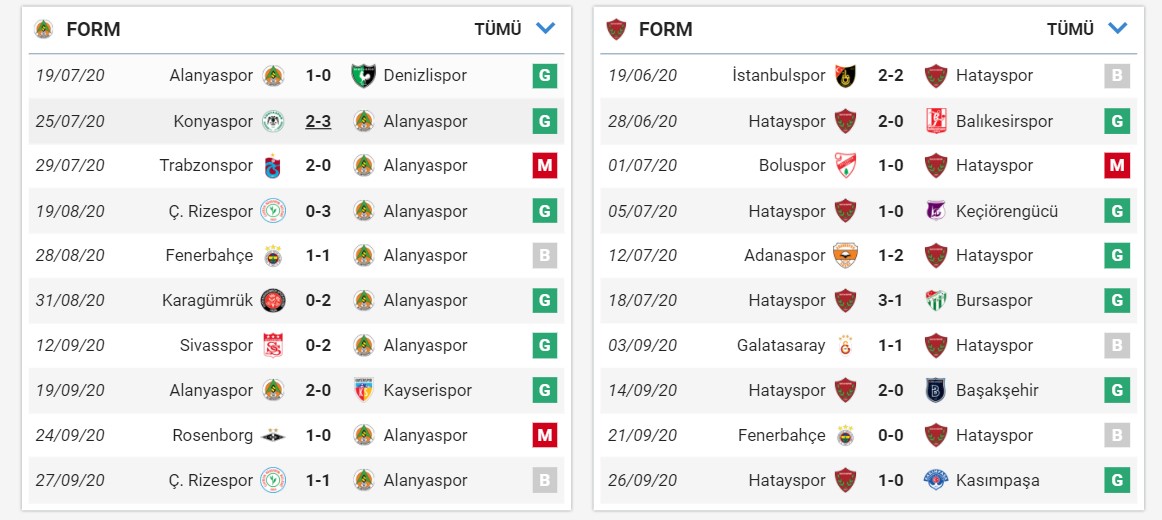Click the Trabzonspor crest icon
Image resolution: width=1162 pixels, height=520 pixels.
(272, 166)
